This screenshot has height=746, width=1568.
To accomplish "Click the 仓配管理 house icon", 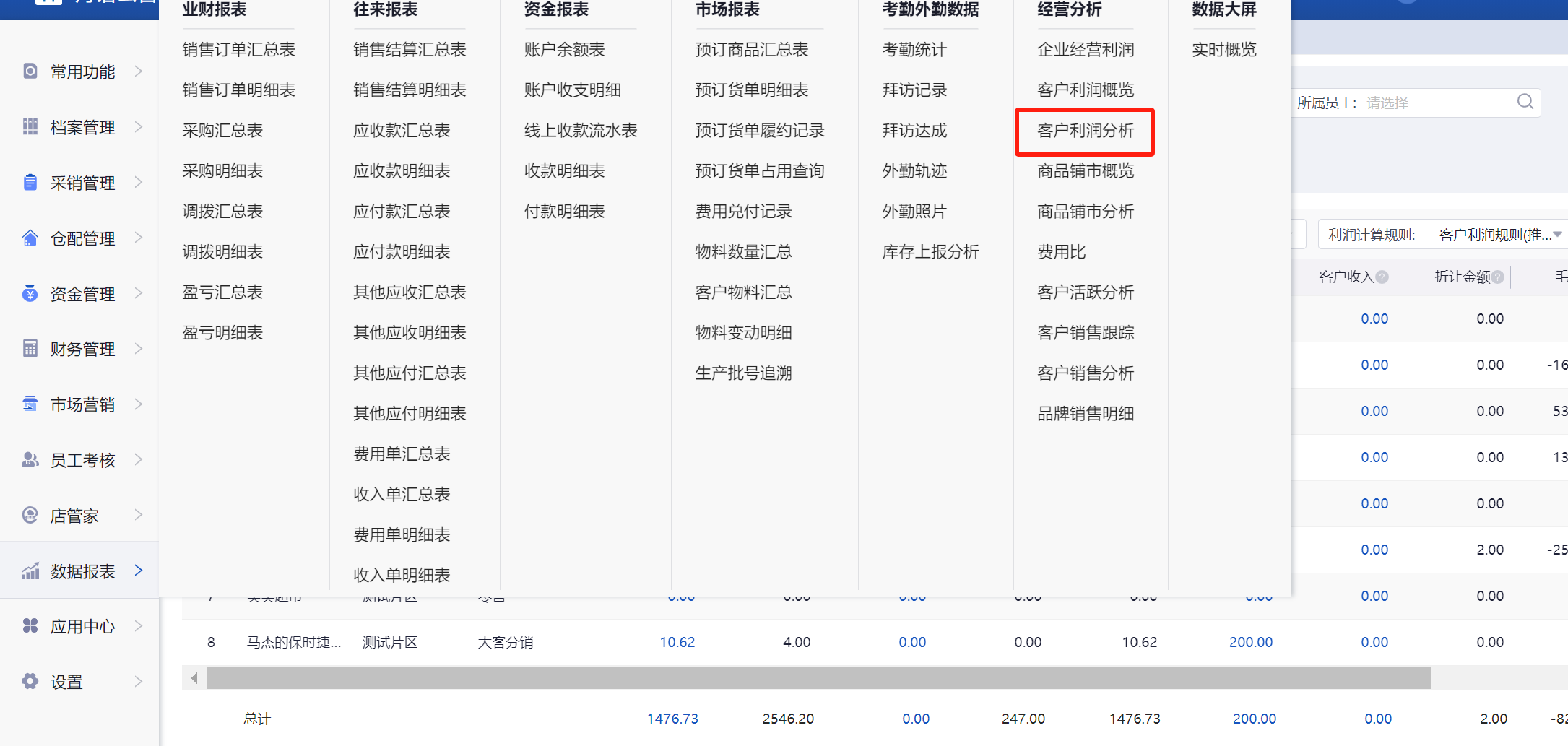I will tap(30, 238).
